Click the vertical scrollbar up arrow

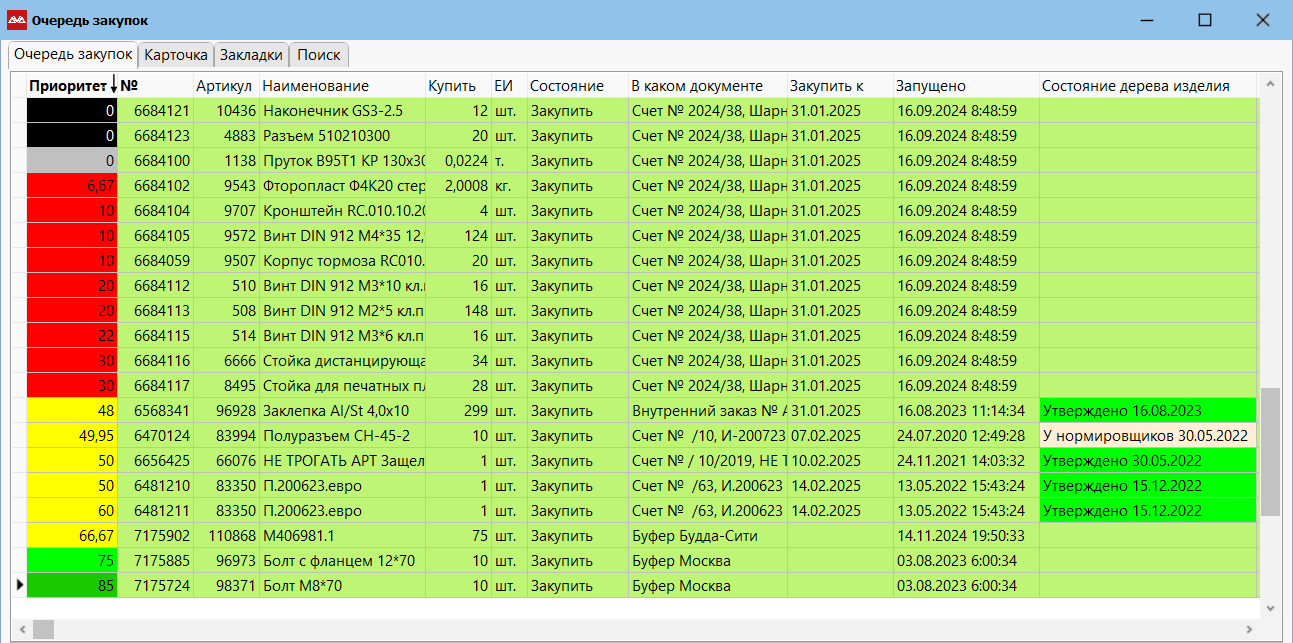click(1271, 84)
